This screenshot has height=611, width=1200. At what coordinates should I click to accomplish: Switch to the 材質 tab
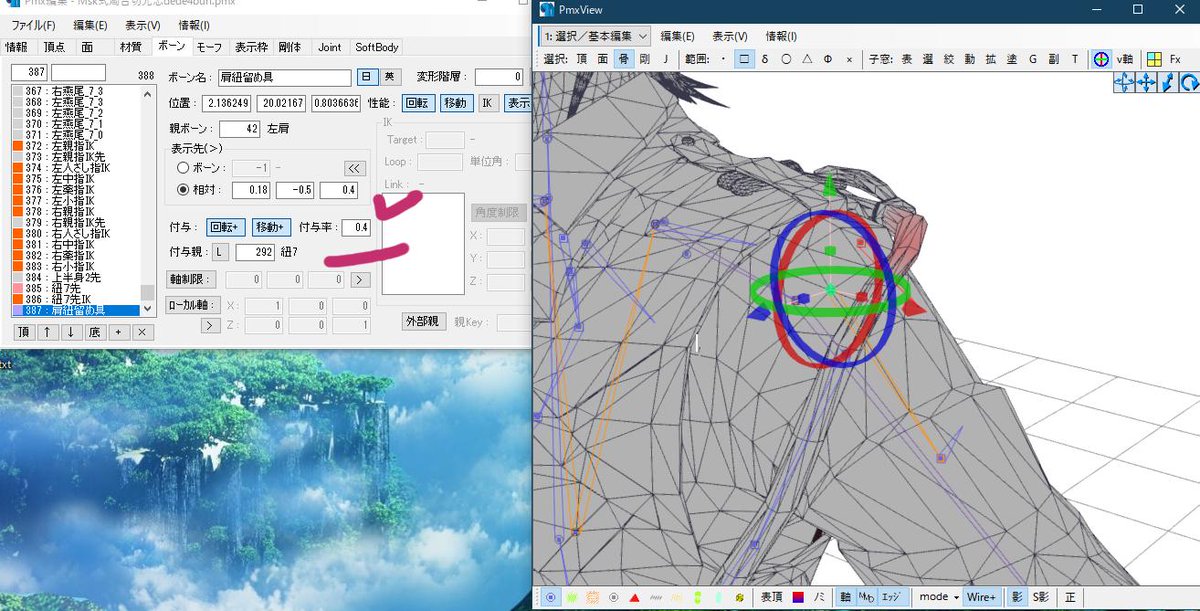(131, 47)
